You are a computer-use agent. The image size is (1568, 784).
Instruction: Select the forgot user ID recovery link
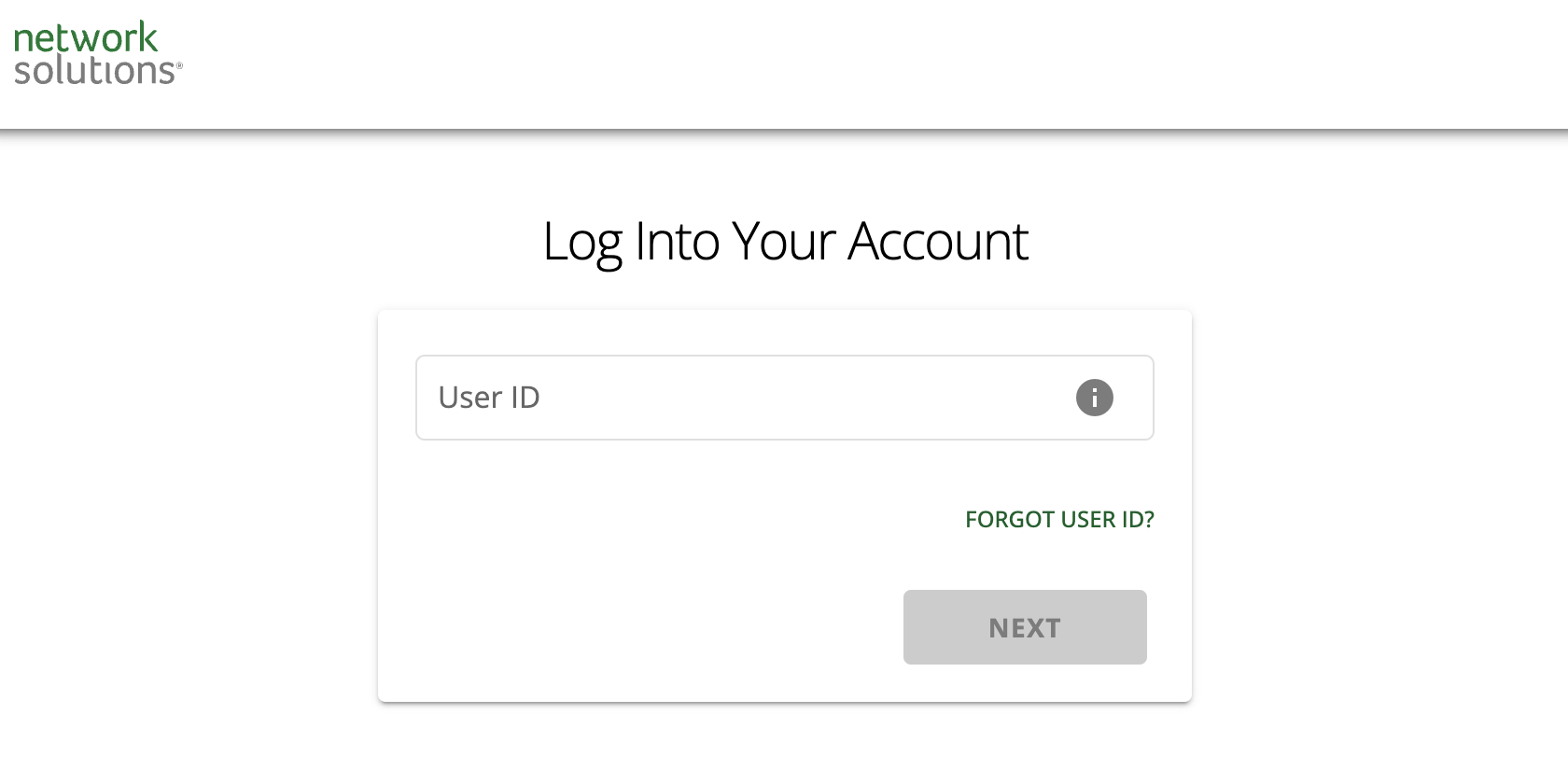[1059, 519]
